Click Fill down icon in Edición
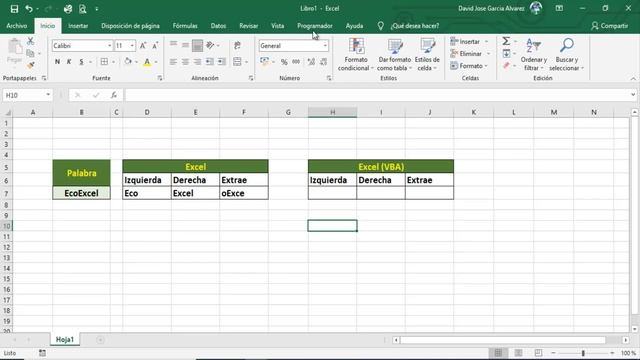Image resolution: width=640 pixels, height=360 pixels. point(507,53)
